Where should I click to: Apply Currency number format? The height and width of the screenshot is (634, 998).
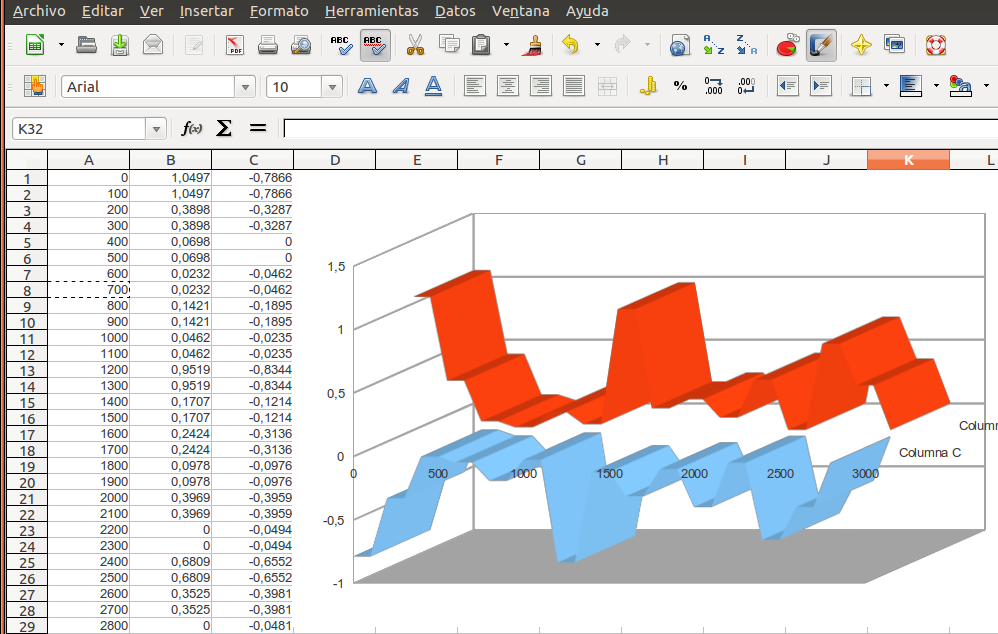coord(648,86)
